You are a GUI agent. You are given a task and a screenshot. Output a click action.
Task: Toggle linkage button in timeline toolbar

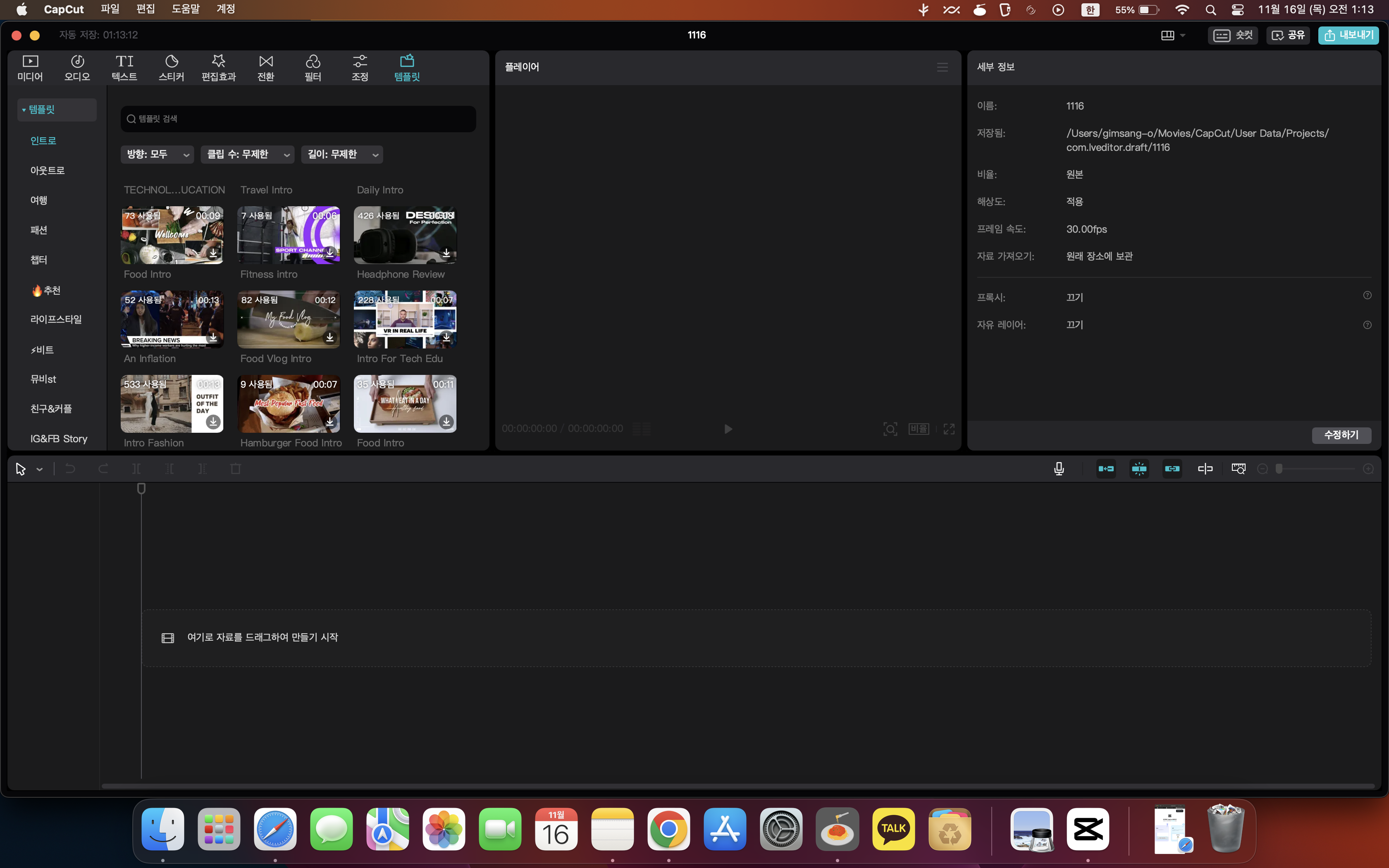pyautogui.click(x=1172, y=469)
